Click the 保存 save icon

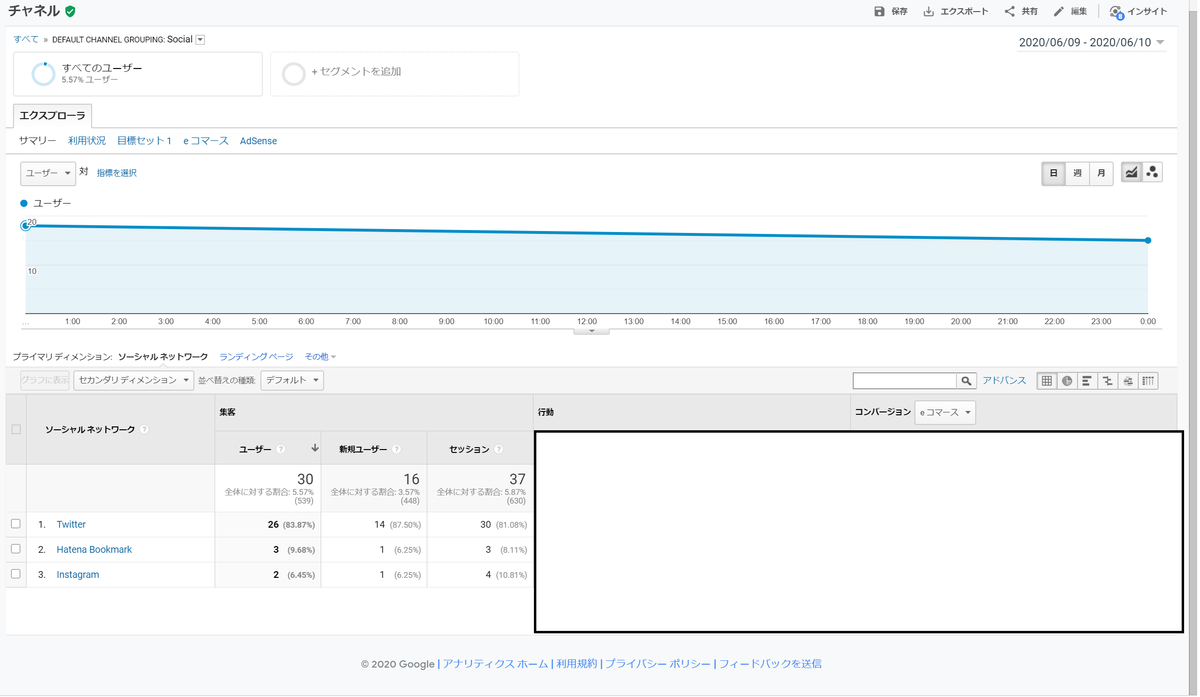[x=879, y=11]
